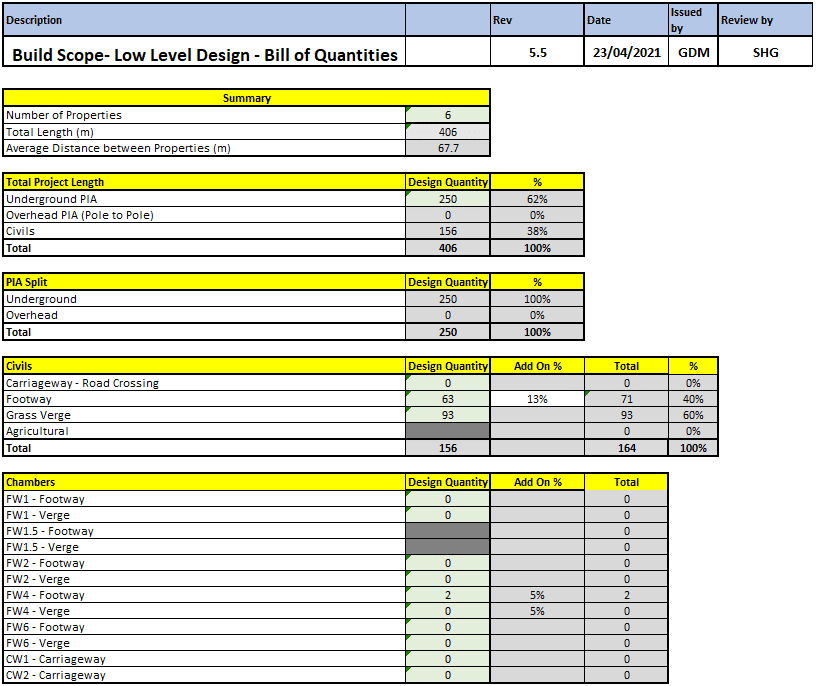Select the Total Project Length header
816x686 pixels.
[204, 182]
